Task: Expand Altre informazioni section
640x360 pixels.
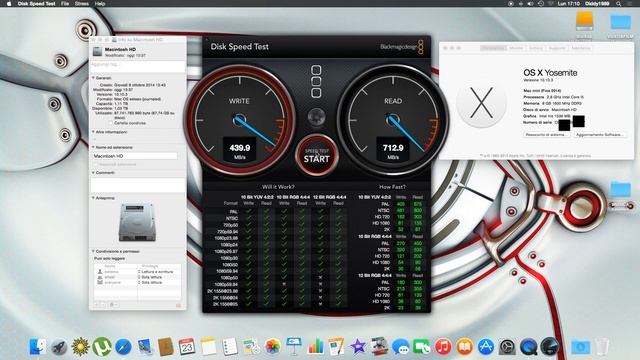Action: (93, 132)
